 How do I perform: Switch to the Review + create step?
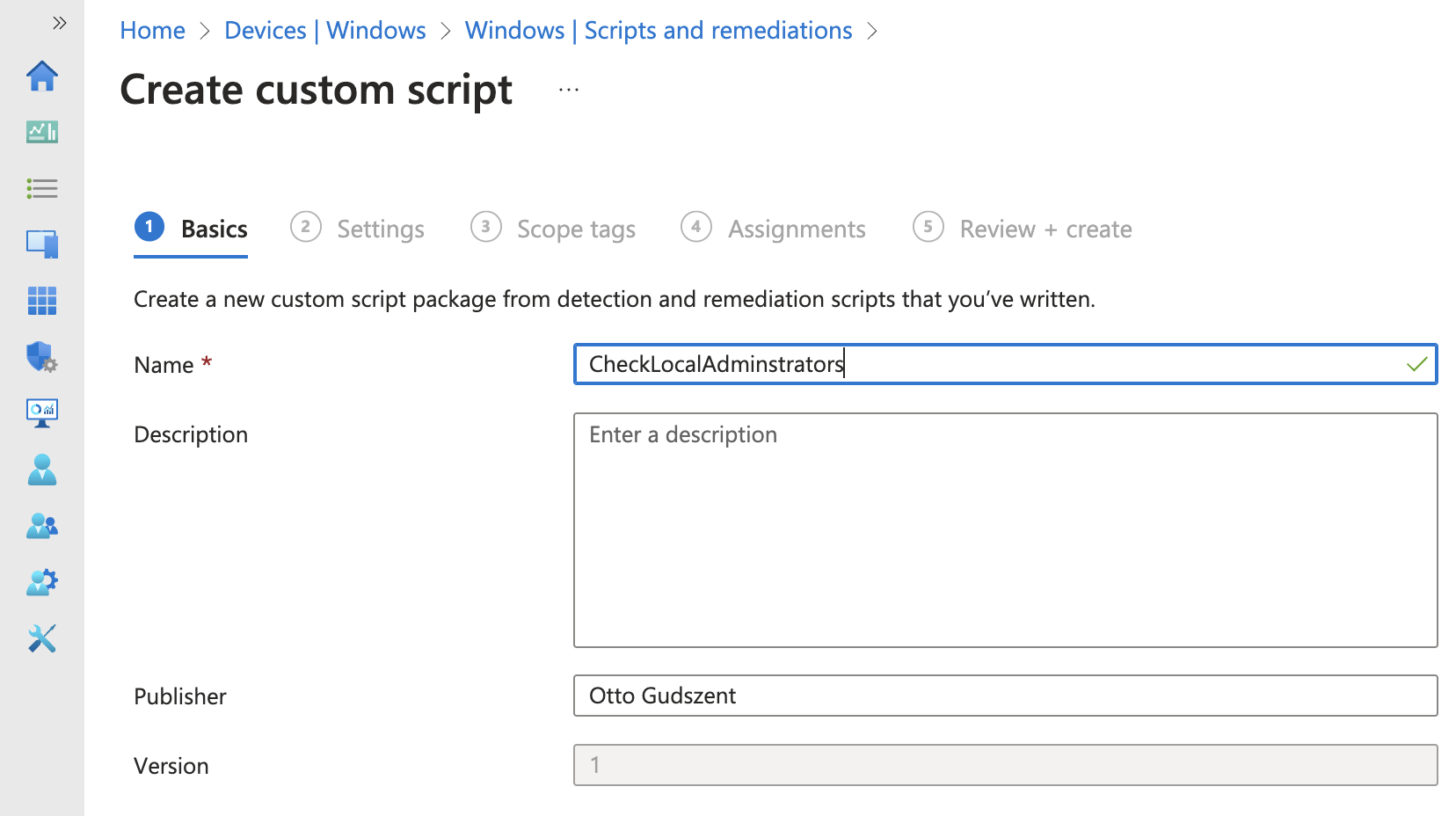click(1023, 229)
